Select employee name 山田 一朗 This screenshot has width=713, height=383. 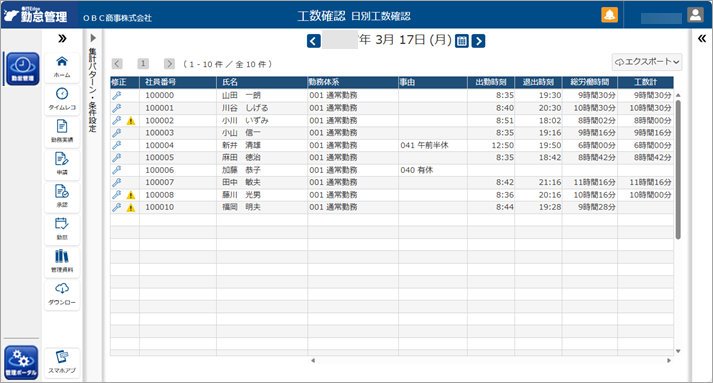[241, 96]
